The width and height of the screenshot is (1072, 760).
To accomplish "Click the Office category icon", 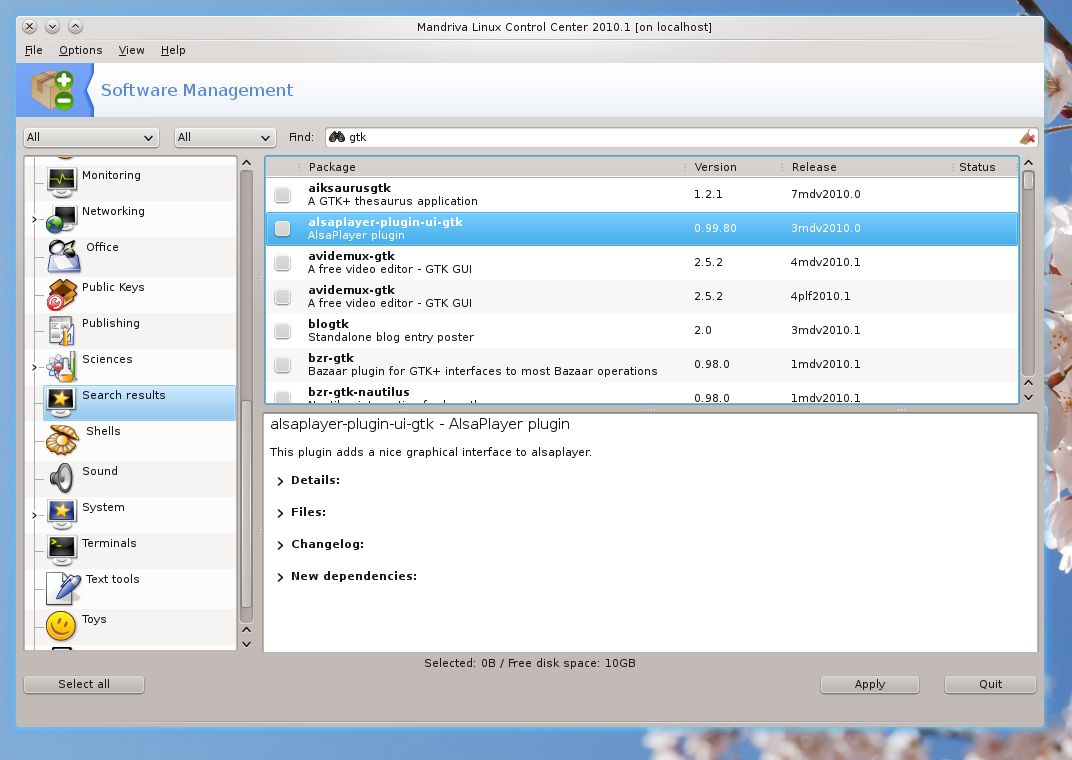I will click(x=64, y=256).
